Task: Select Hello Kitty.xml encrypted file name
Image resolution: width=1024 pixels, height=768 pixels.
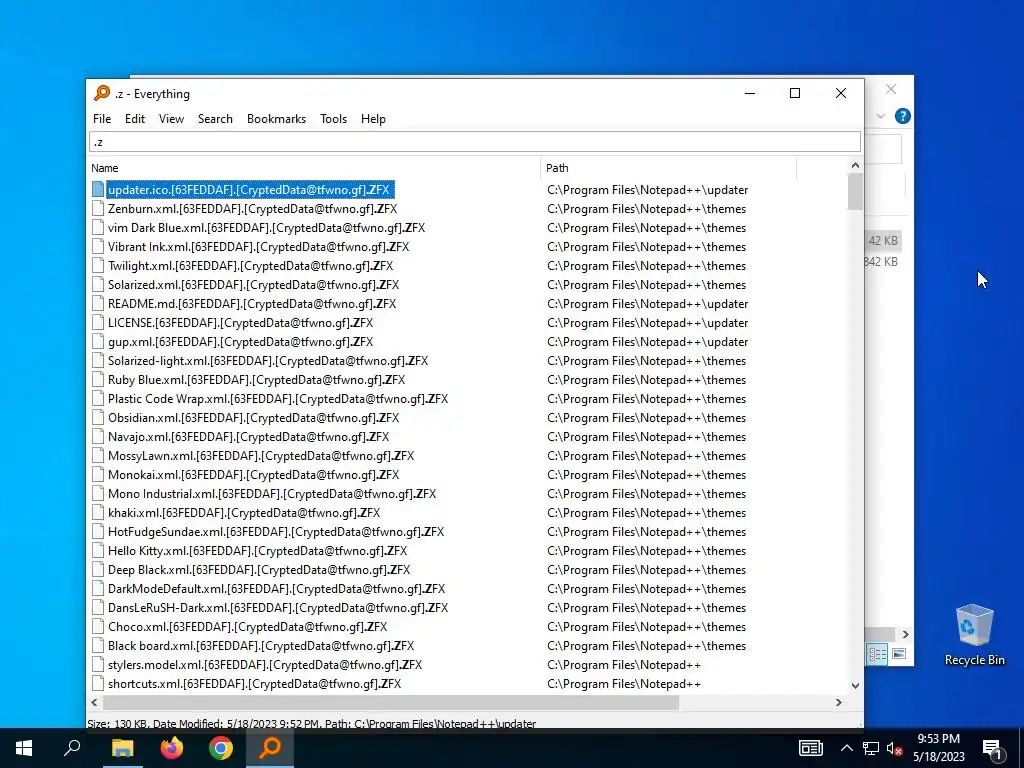Action: click(x=257, y=551)
